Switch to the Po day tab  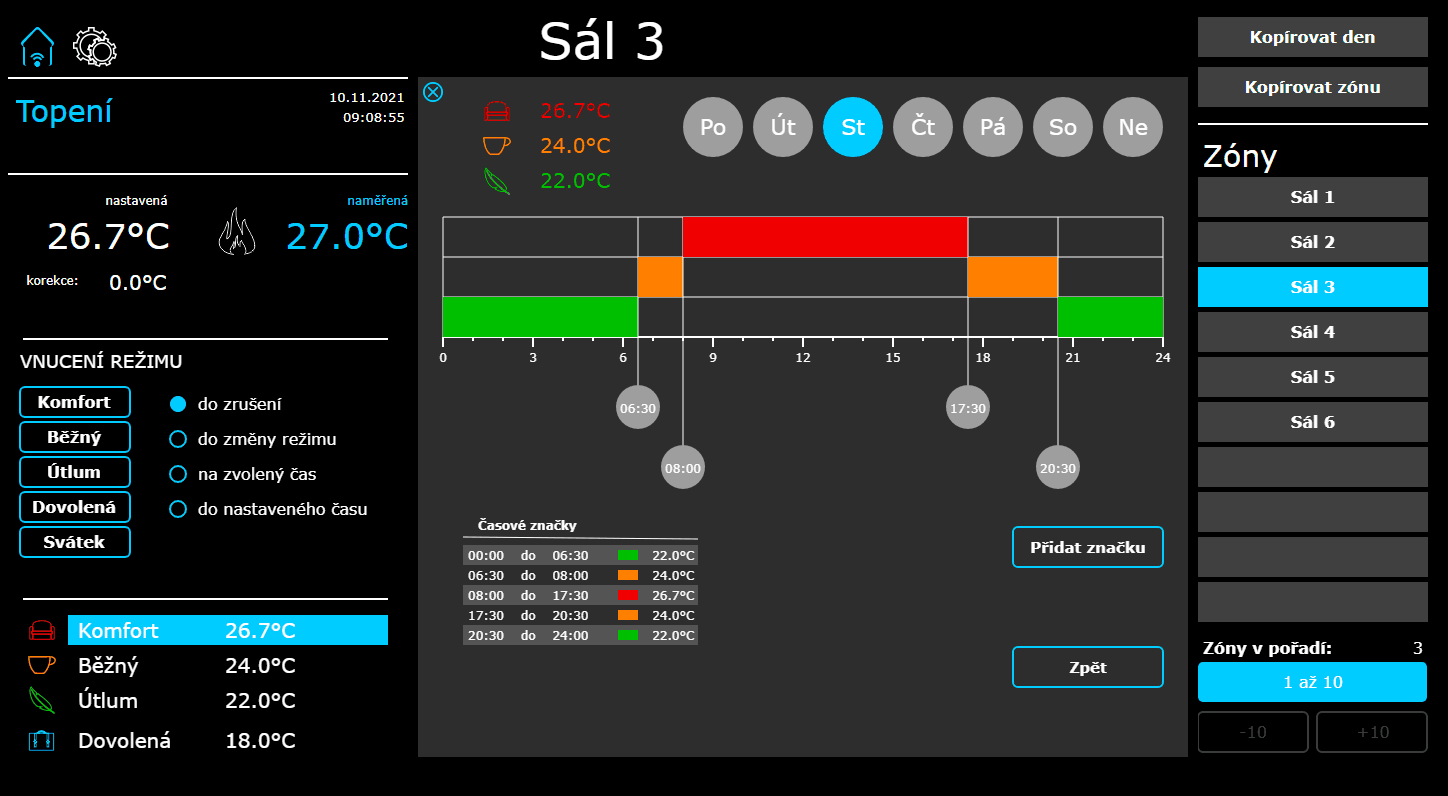click(x=713, y=127)
